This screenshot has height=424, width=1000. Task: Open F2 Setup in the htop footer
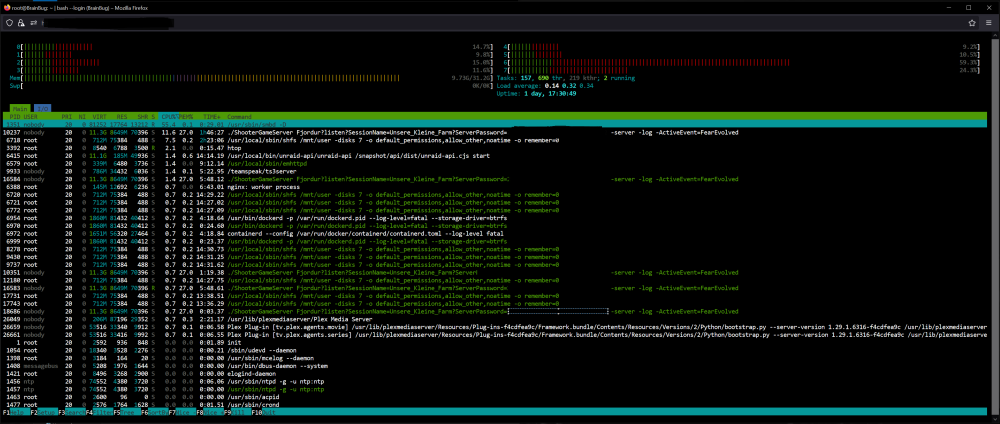coord(42,413)
